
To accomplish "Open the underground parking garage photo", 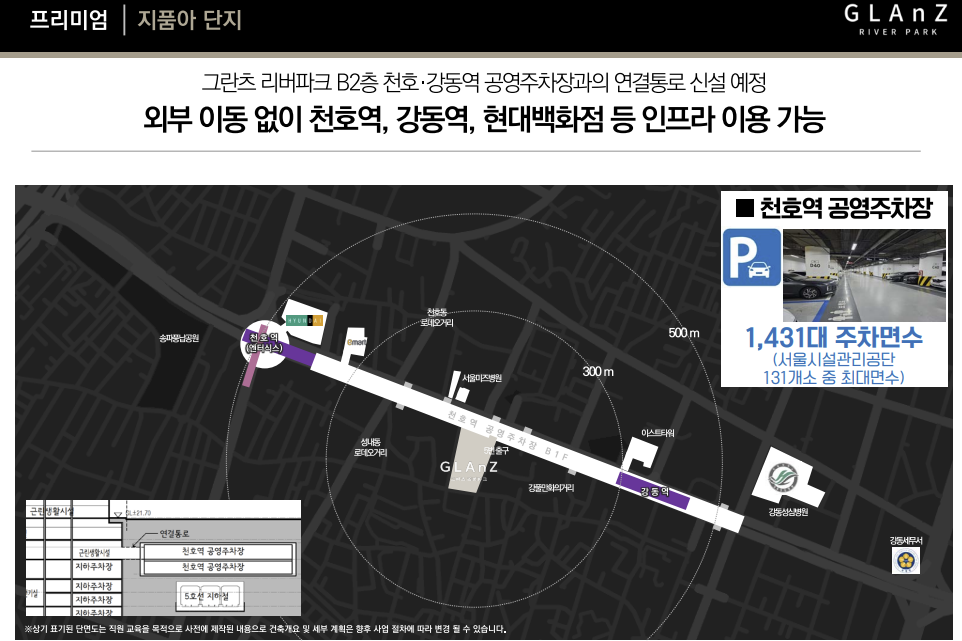I will (864, 275).
